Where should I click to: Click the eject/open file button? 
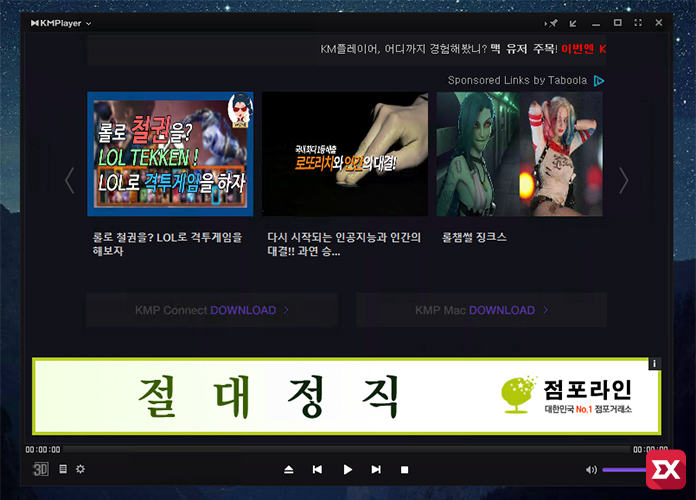tap(289, 469)
